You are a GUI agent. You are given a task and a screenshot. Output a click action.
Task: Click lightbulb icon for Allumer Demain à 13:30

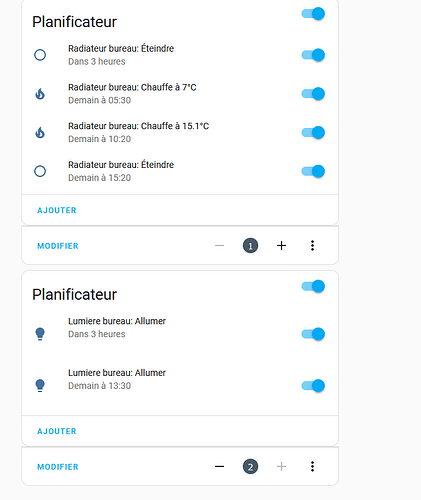(40, 386)
